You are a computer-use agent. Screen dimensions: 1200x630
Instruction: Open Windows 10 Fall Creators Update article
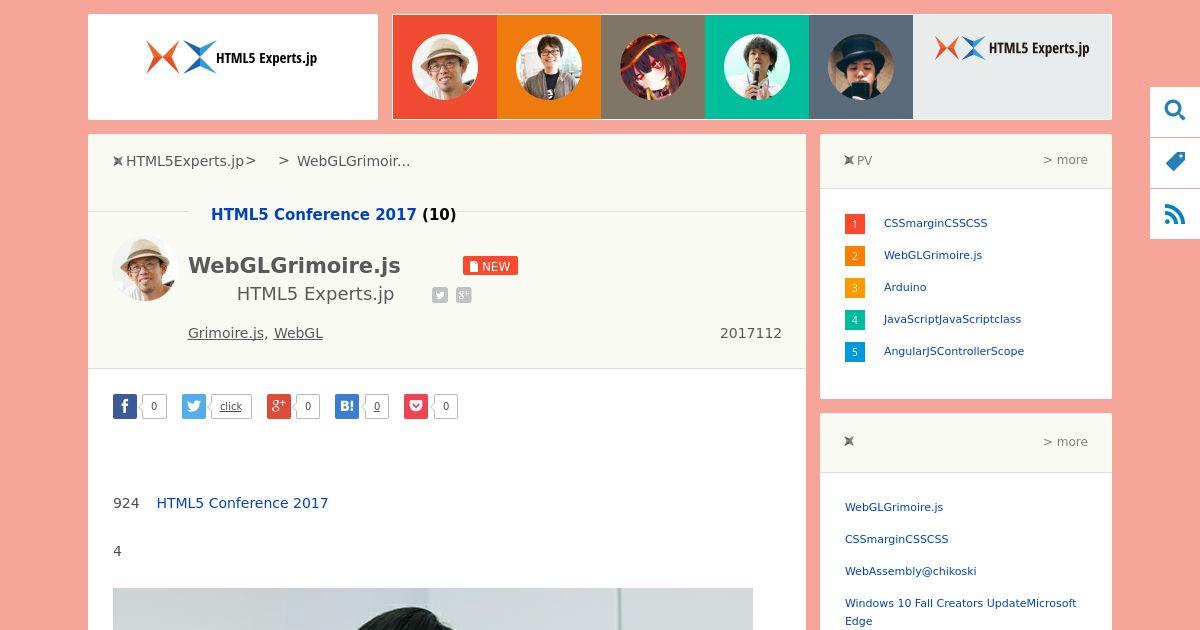pyautogui.click(x=960, y=612)
